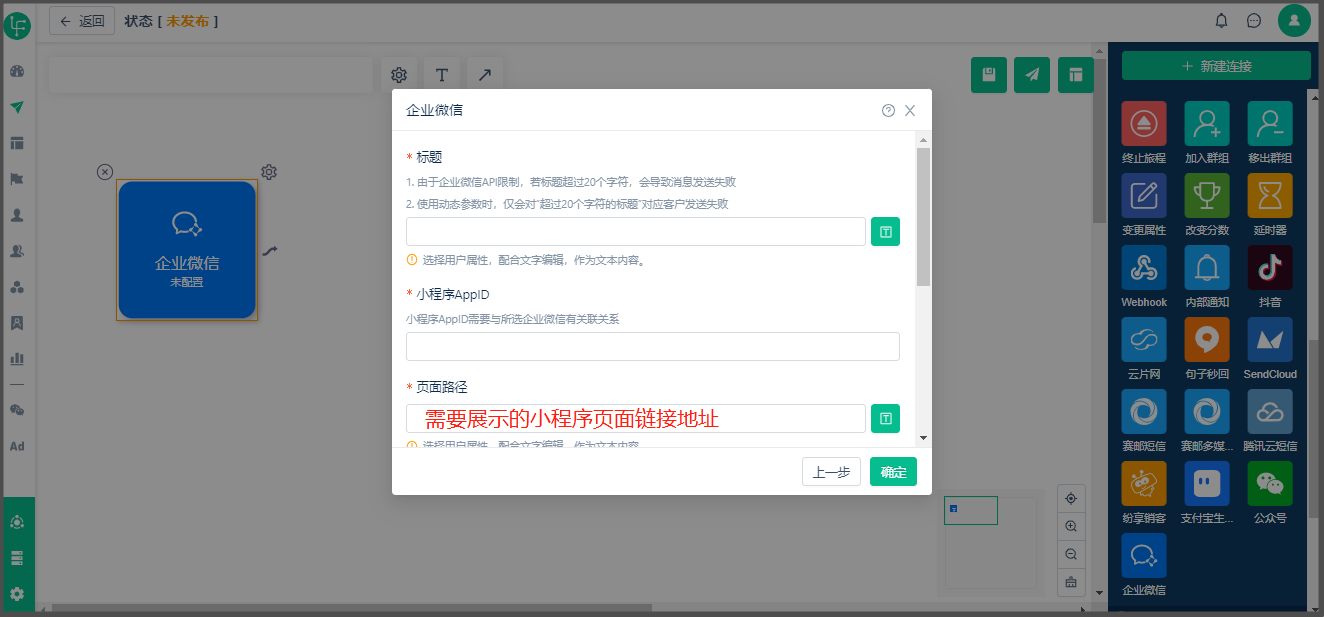Viewport: 1324px width, 617px height.
Task: Open the single-user icon in left sidebar
Action: [17, 215]
